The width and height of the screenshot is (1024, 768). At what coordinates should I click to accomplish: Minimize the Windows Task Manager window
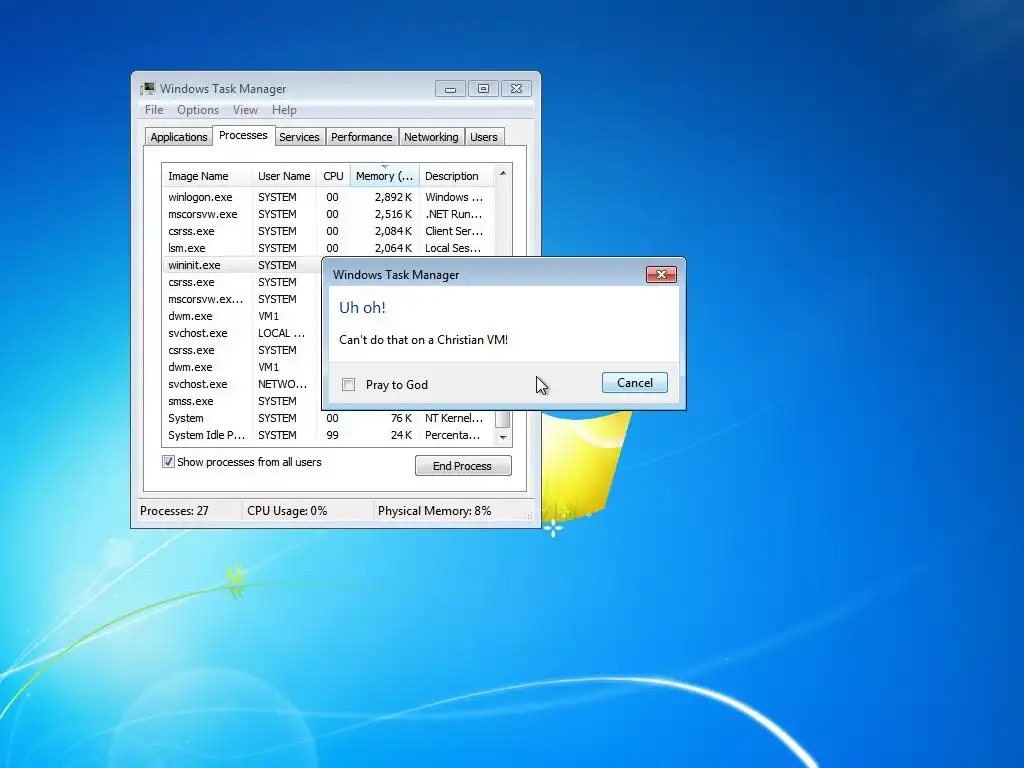450,89
